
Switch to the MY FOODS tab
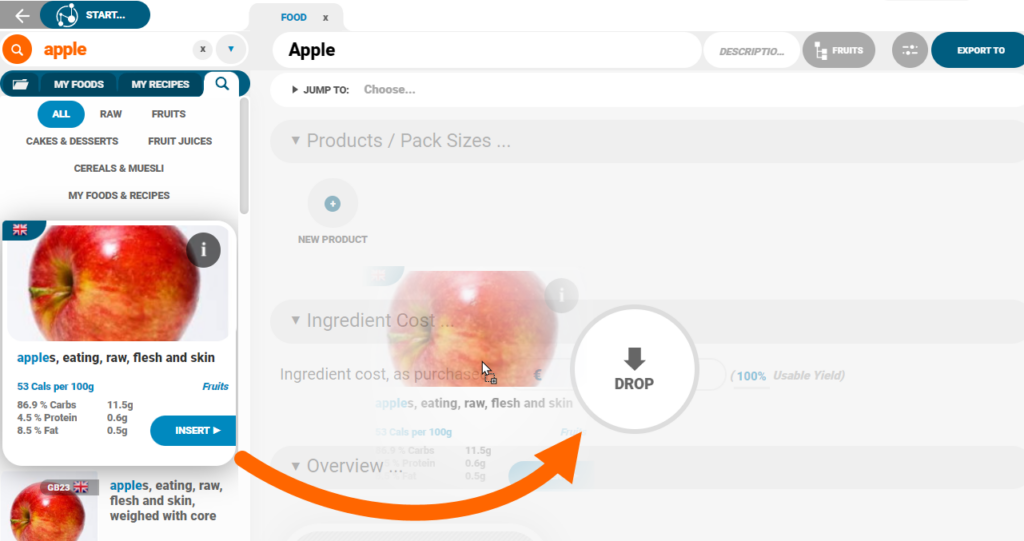coord(78,84)
